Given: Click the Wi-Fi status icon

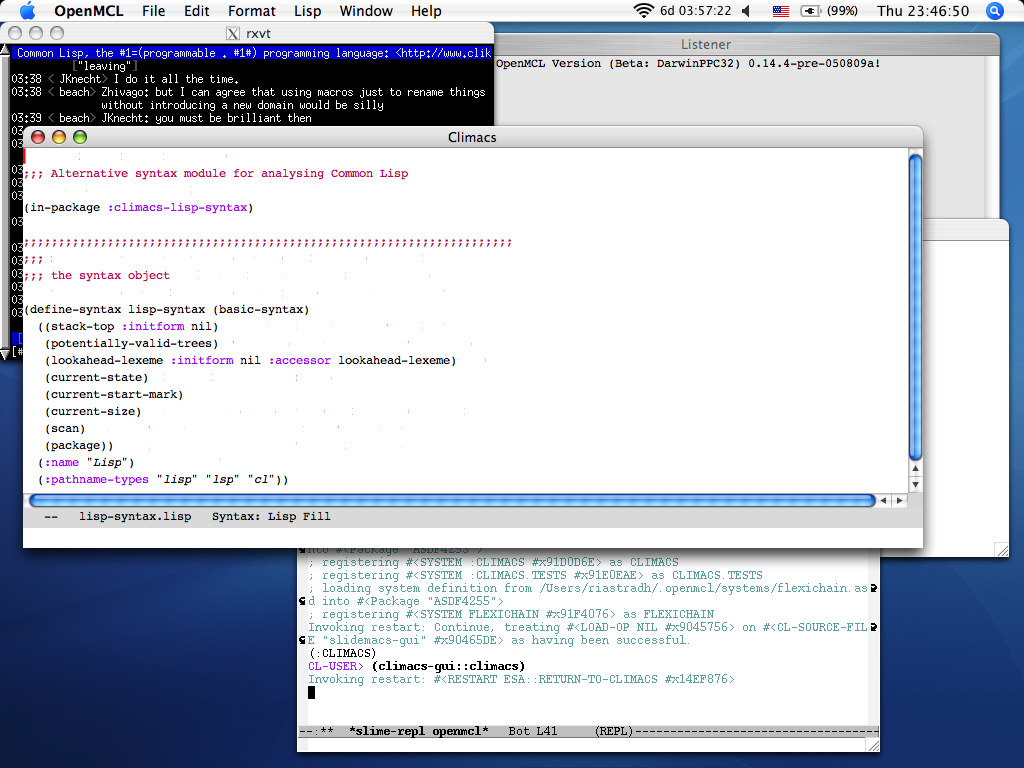Looking at the screenshot, I should click(x=643, y=11).
